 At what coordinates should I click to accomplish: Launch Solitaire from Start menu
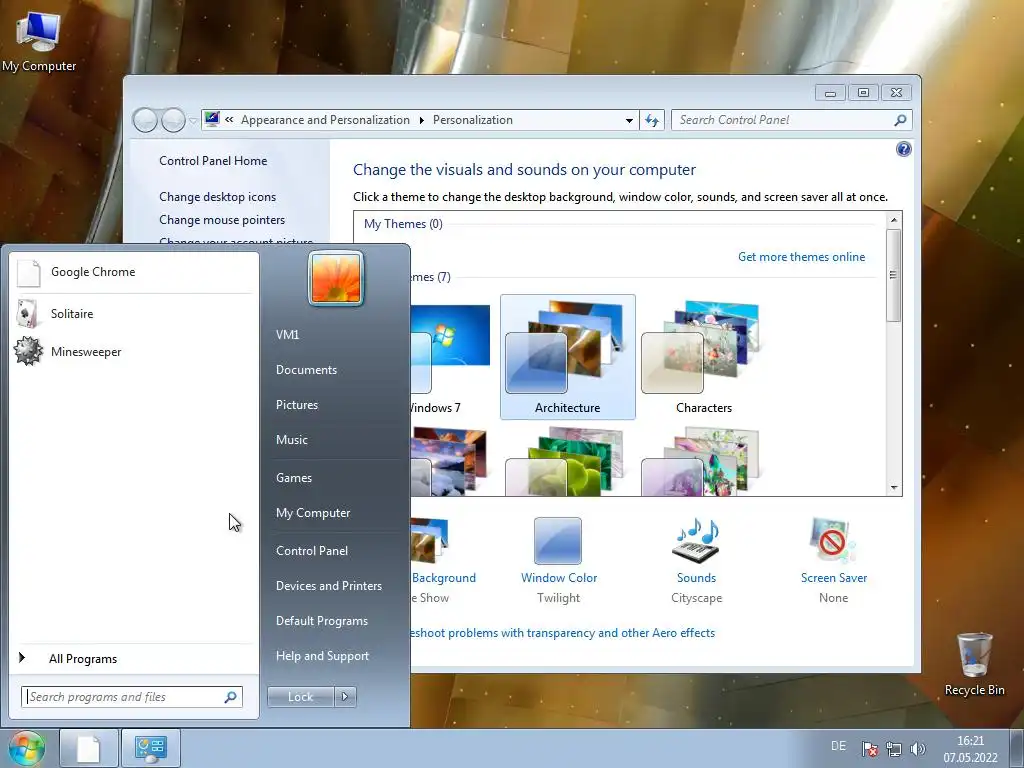(x=134, y=313)
